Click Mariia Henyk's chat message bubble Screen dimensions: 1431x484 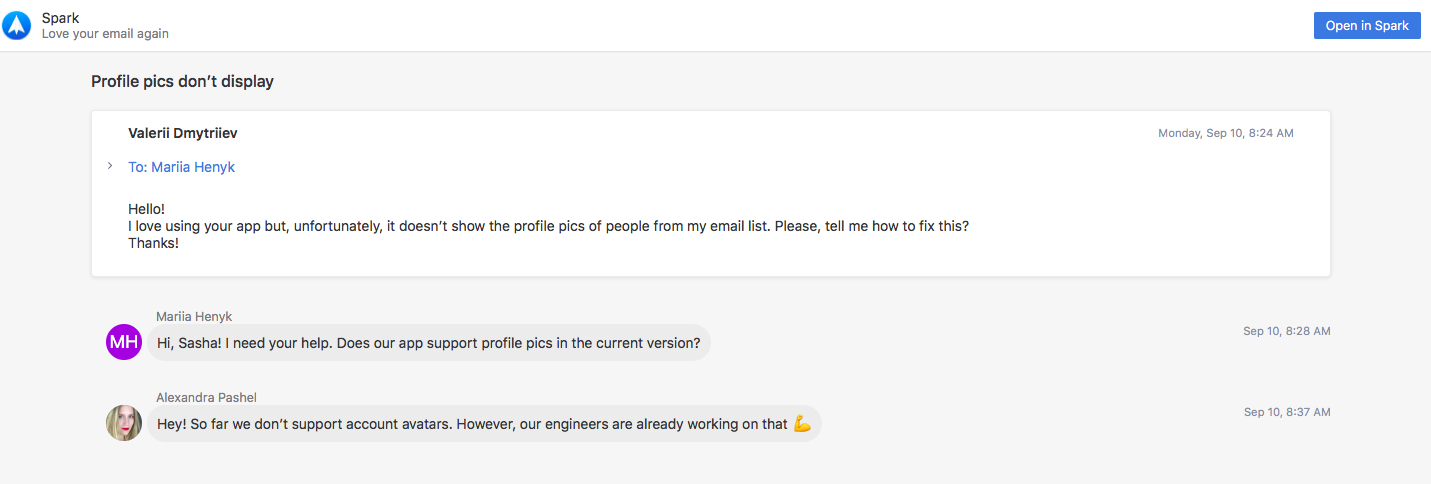point(429,342)
